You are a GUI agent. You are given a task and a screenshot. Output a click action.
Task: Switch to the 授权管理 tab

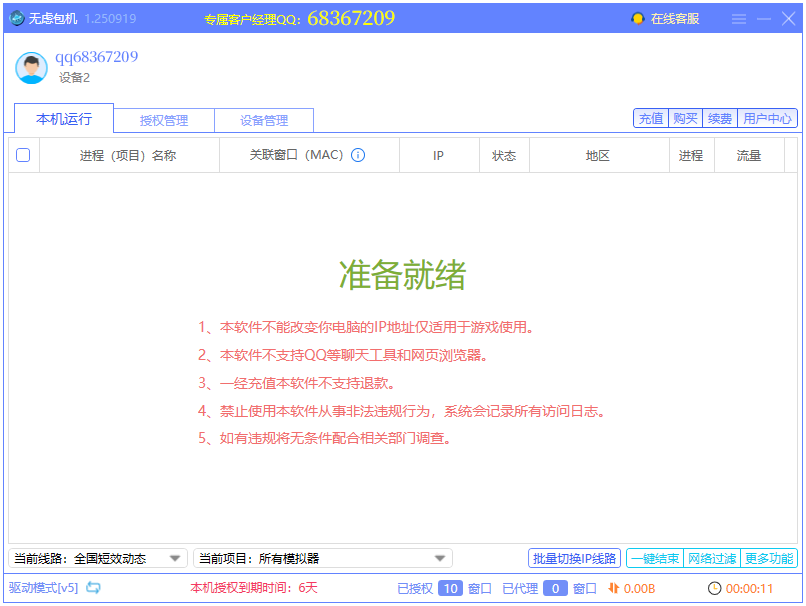(x=163, y=119)
